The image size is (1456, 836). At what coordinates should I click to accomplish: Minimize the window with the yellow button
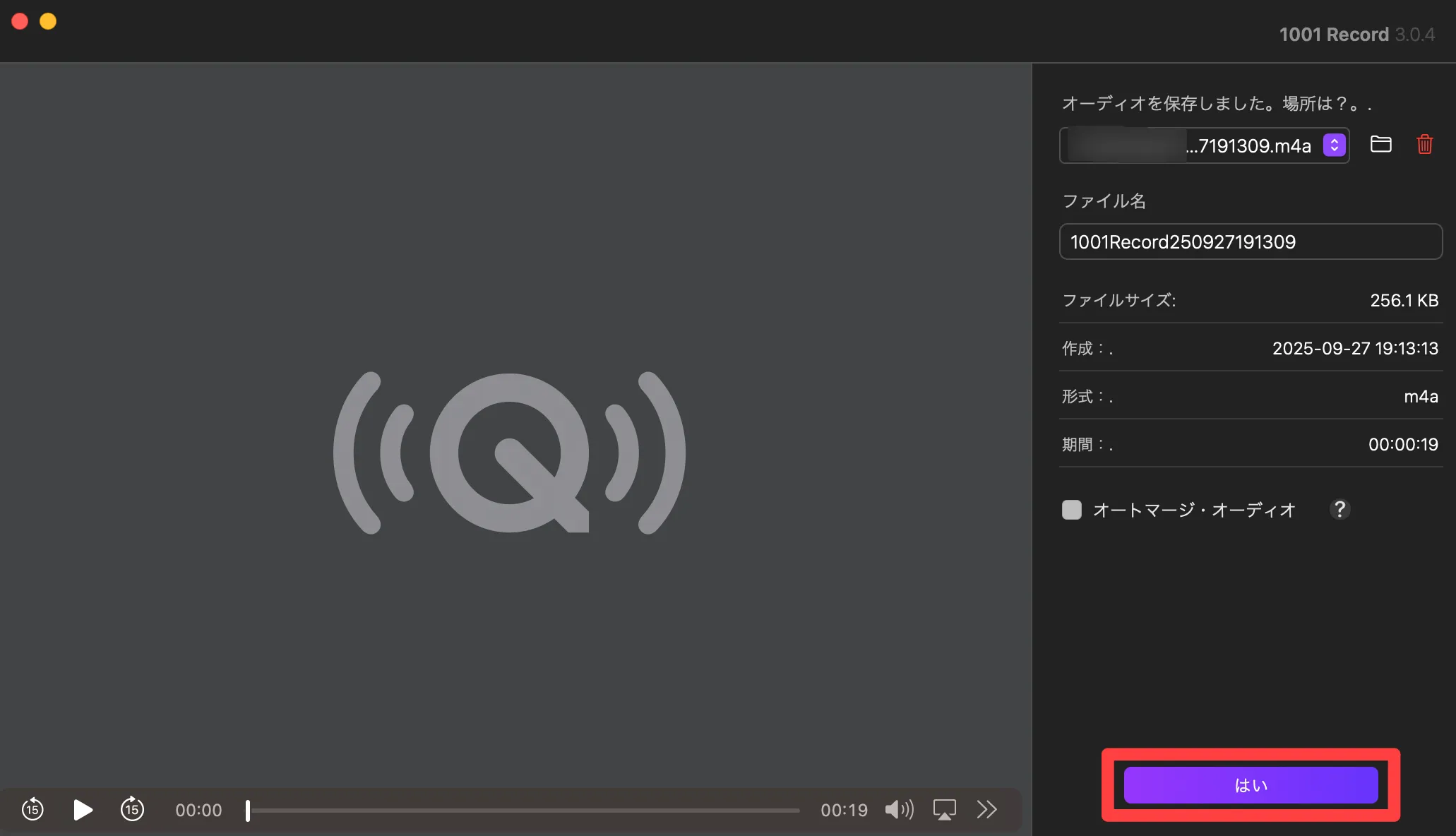pyautogui.click(x=48, y=22)
